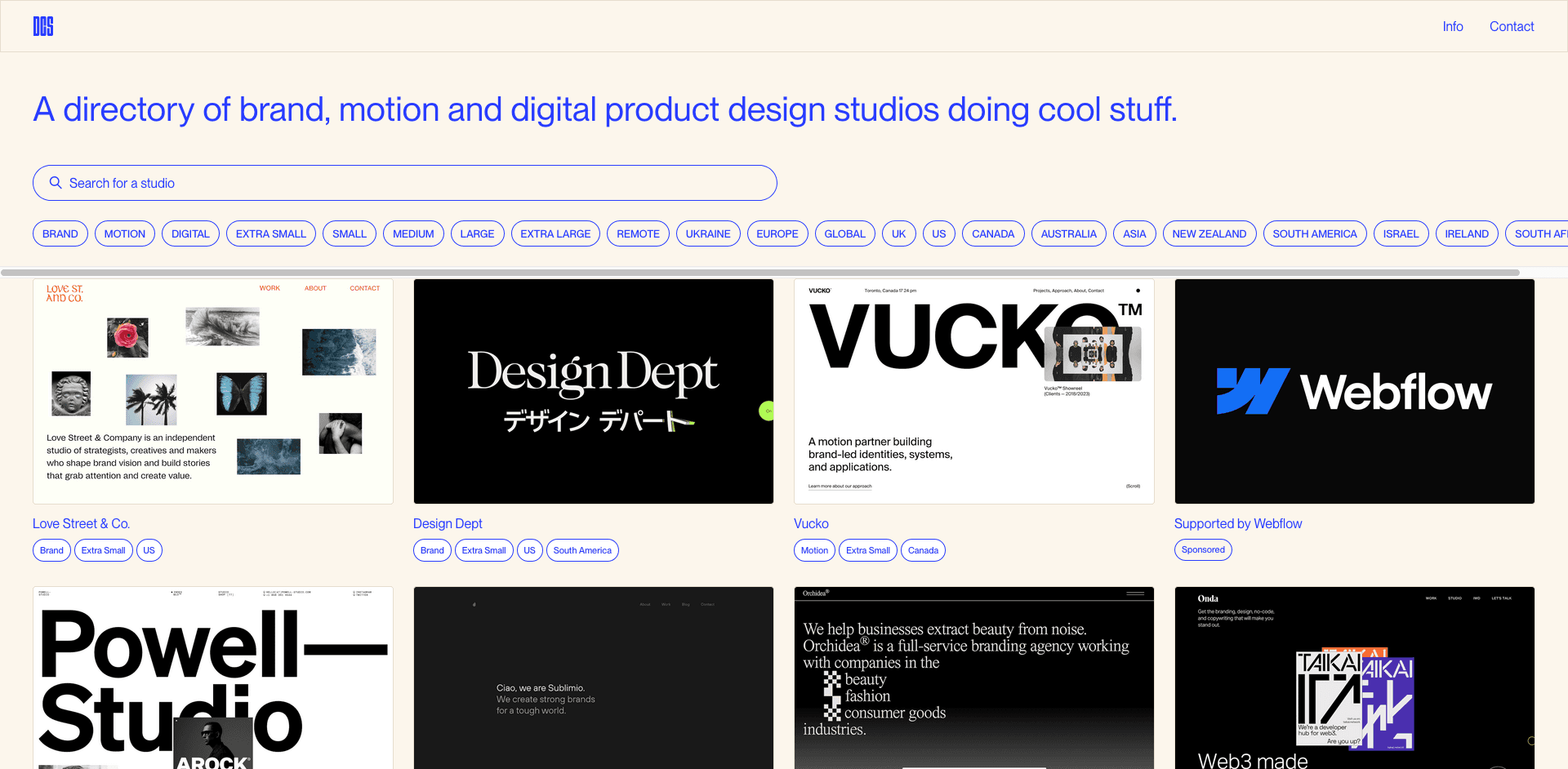Screen dimensions: 1568x769
Task: Select the AUSTRALIA filter chip
Action: click(1069, 233)
